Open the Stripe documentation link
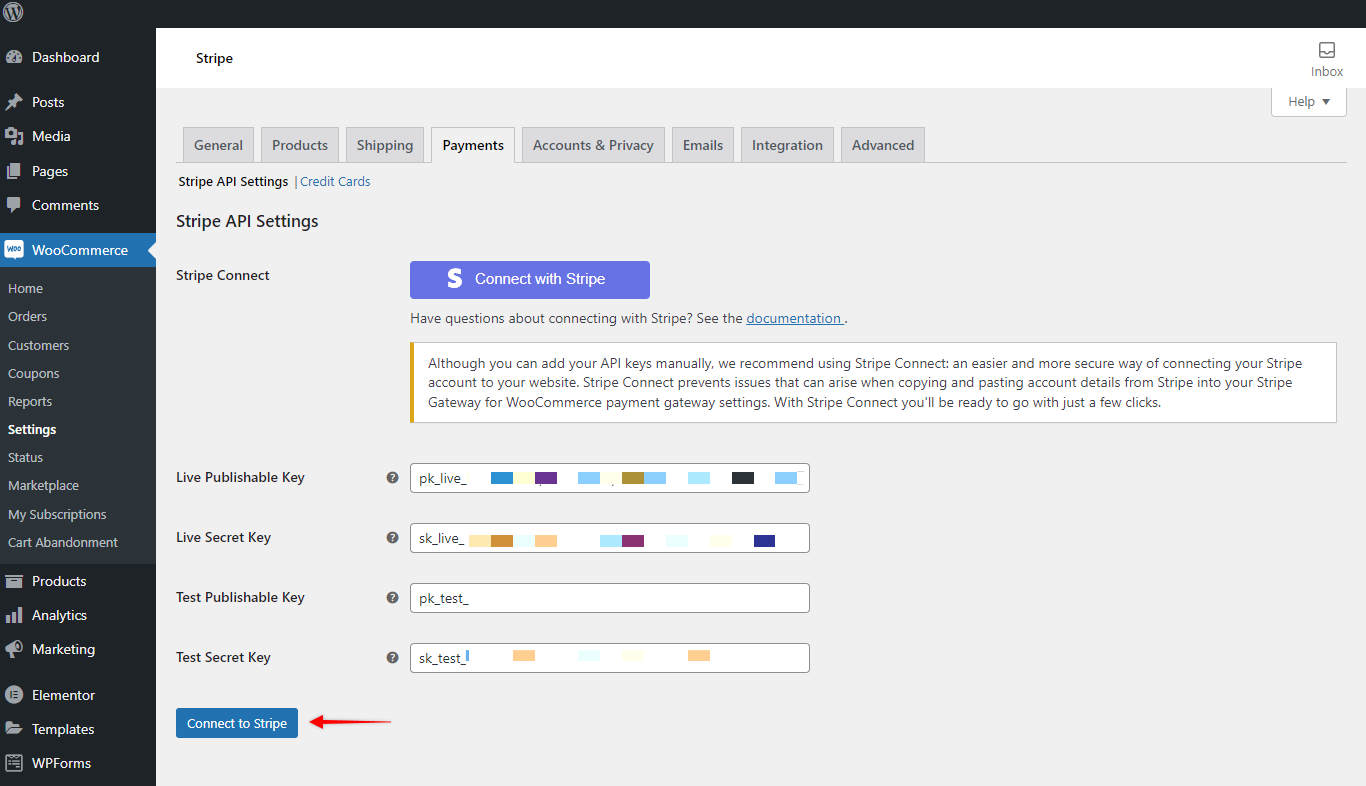This screenshot has width=1366, height=786. click(x=795, y=318)
